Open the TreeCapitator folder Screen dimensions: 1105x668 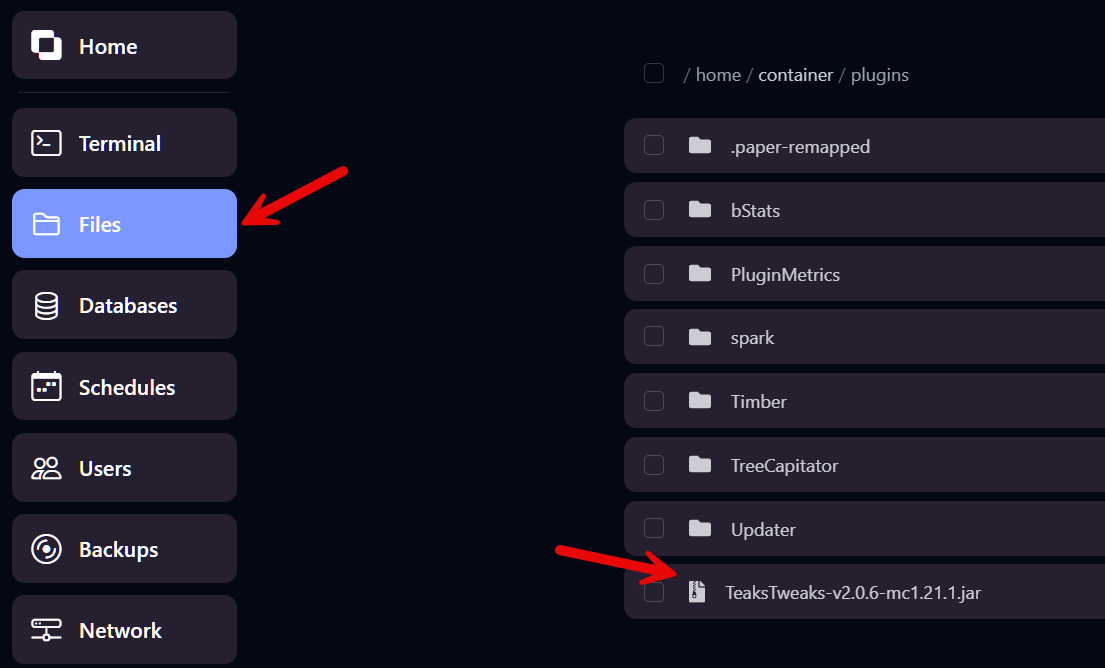[x=785, y=465]
